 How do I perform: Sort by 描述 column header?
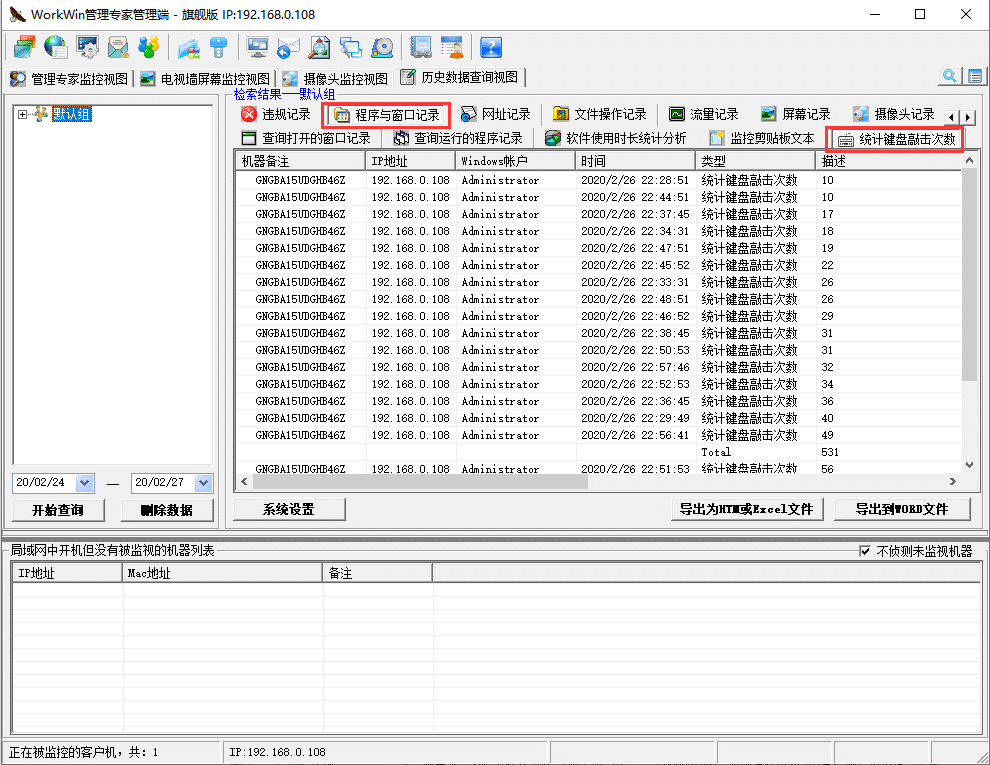pos(888,162)
